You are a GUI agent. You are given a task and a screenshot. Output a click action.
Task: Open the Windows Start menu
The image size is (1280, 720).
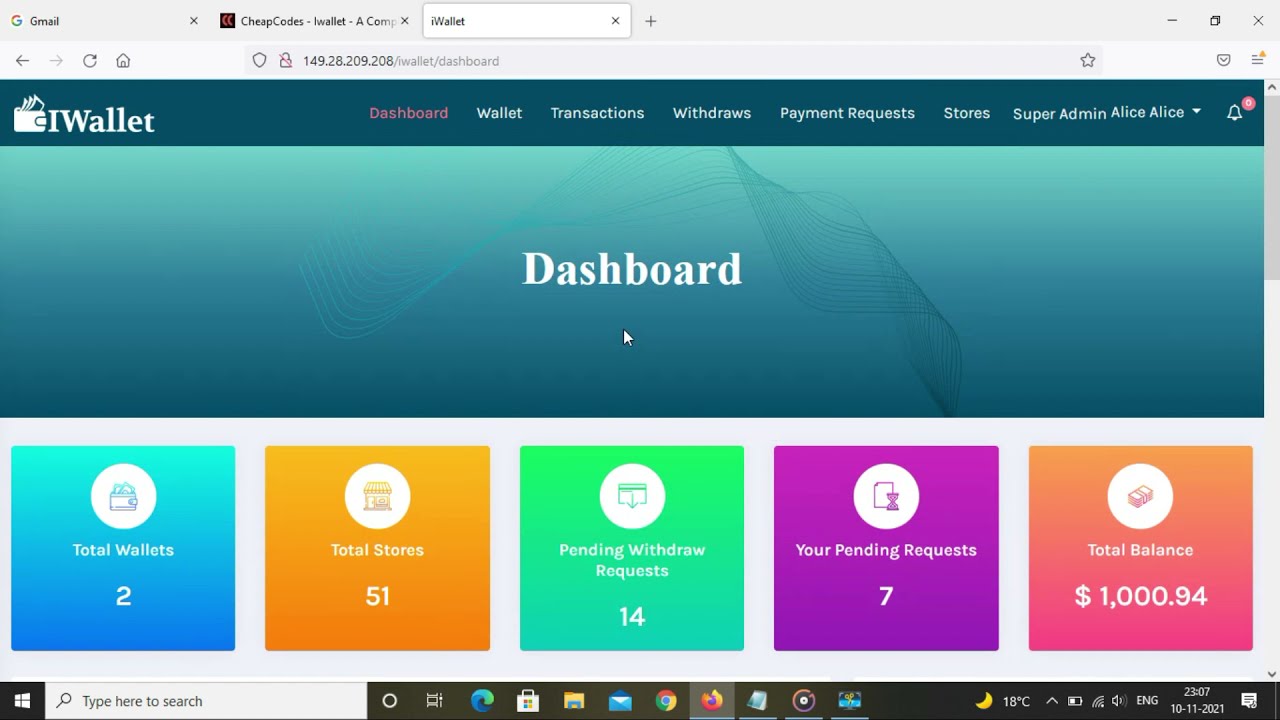[22, 701]
